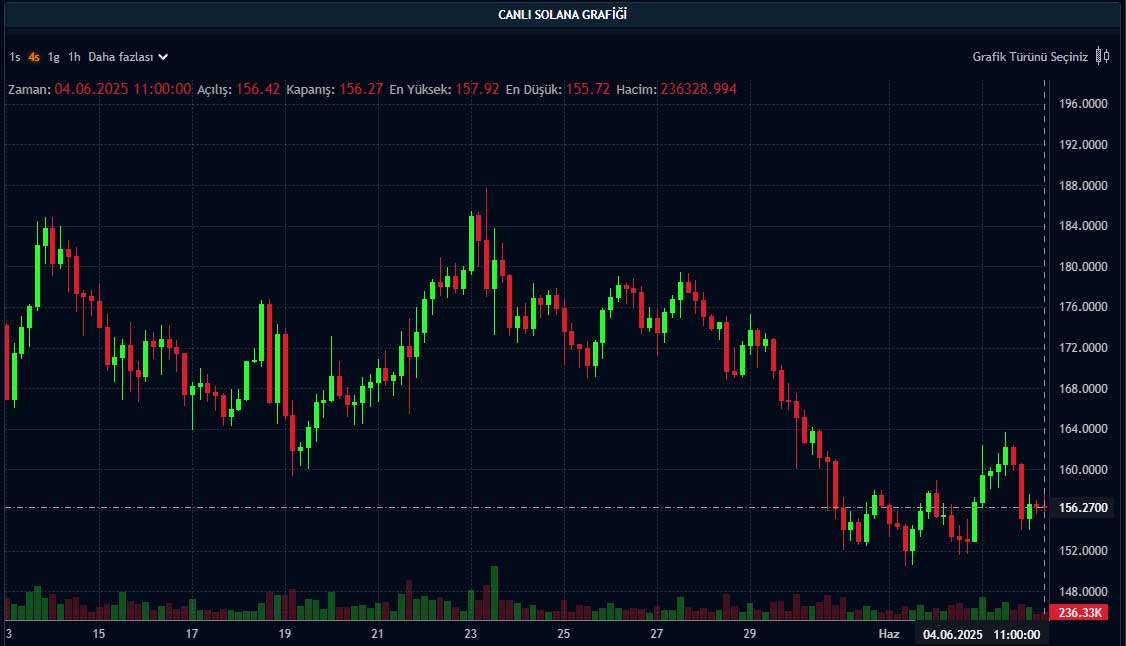Select the Hacim value 236328.994

[x=699, y=89]
